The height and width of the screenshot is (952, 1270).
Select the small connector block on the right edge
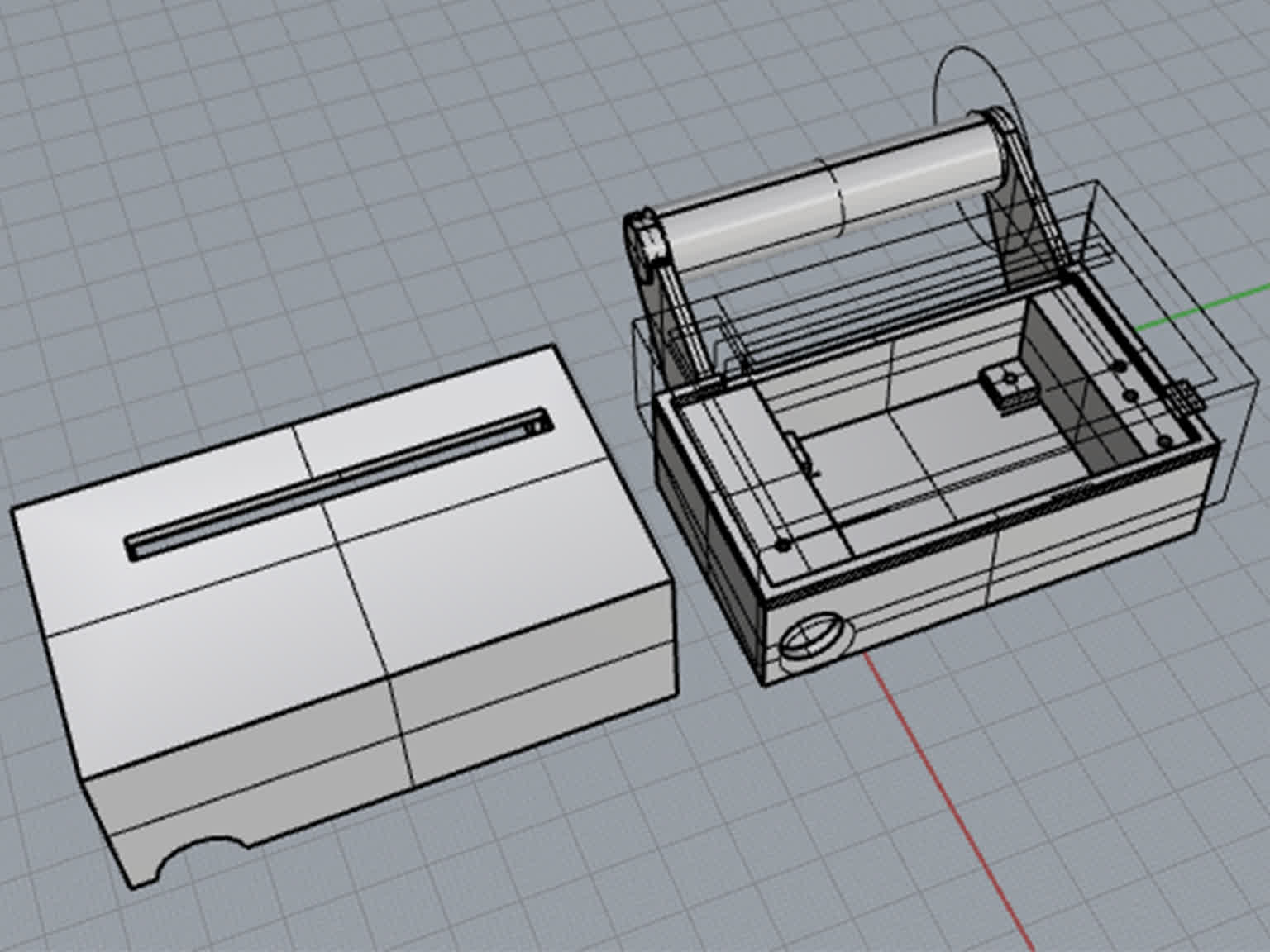click(1184, 397)
